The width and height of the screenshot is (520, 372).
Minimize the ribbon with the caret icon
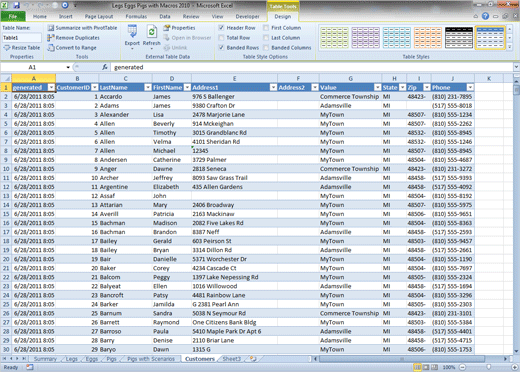476,16
